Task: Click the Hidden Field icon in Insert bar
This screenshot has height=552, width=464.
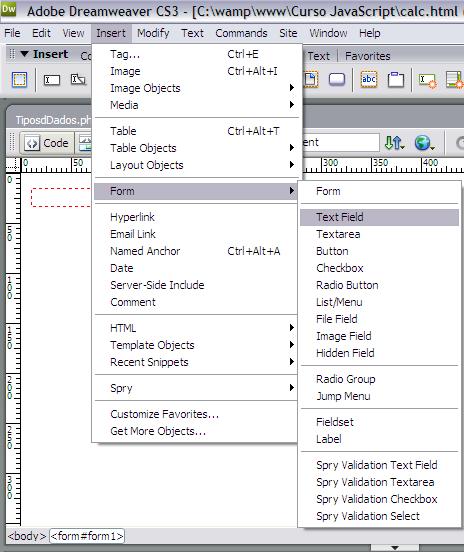Action: pyautogui.click(x=78, y=80)
